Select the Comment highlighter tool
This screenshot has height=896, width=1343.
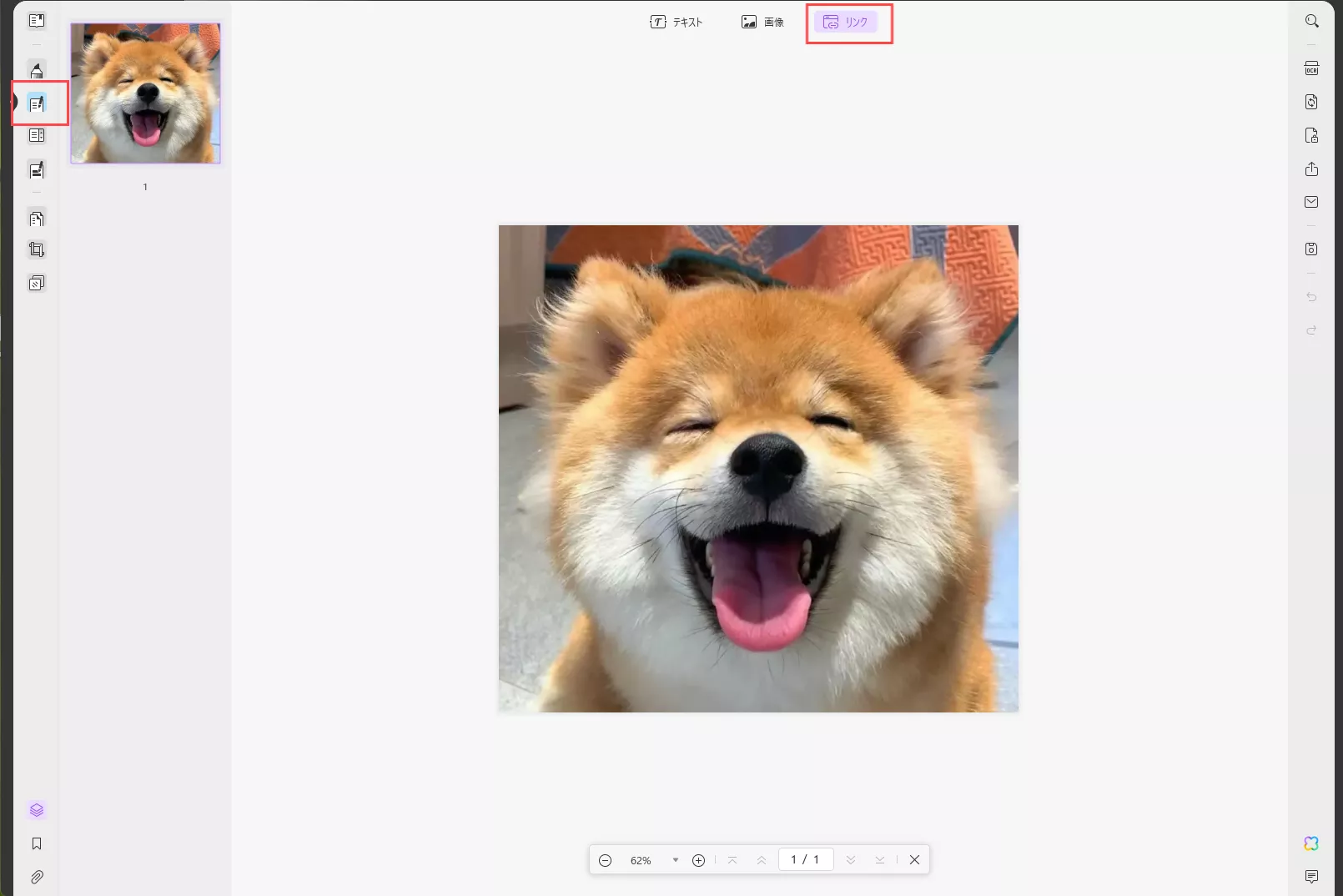(x=37, y=71)
